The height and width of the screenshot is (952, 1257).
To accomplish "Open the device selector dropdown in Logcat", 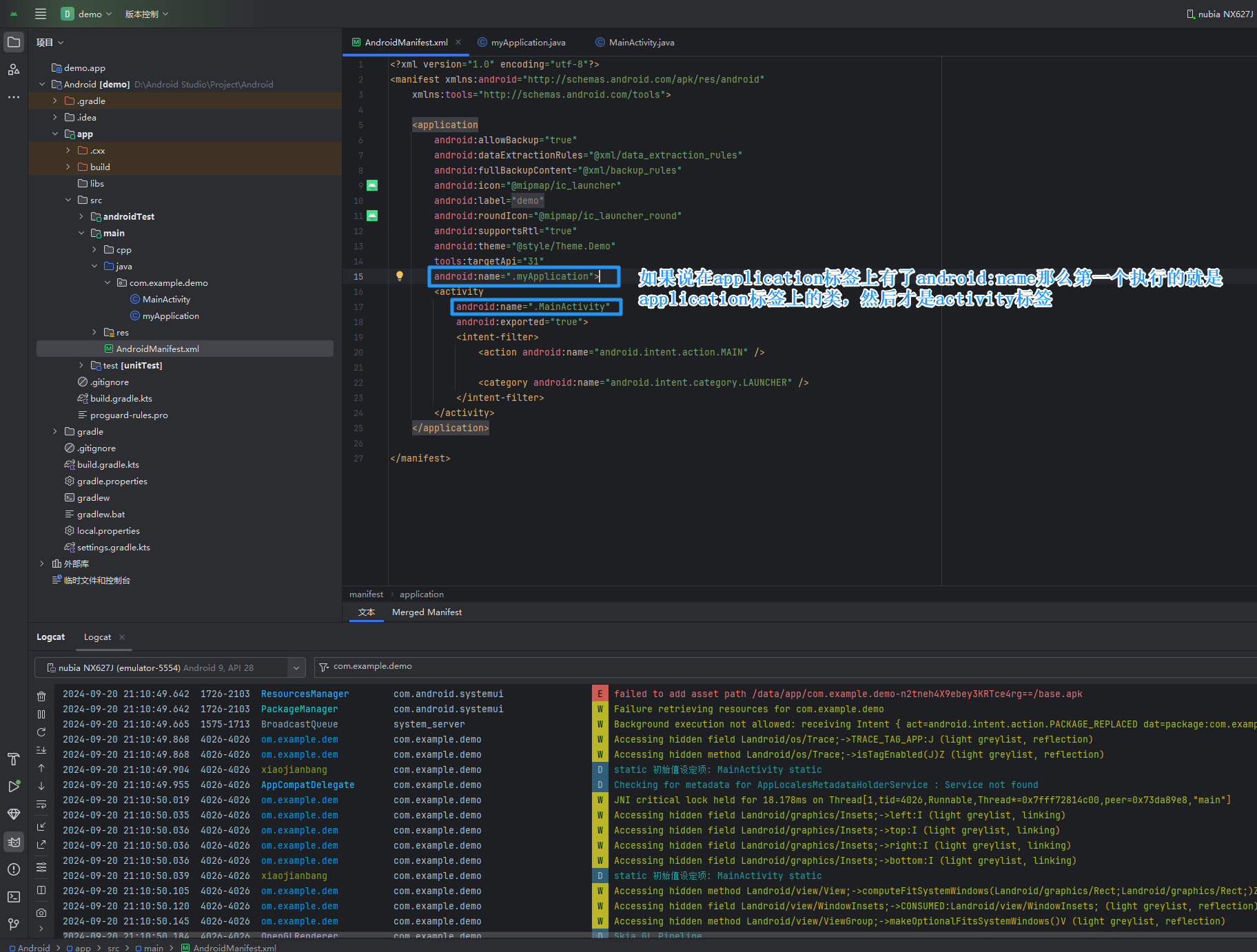I will point(296,668).
